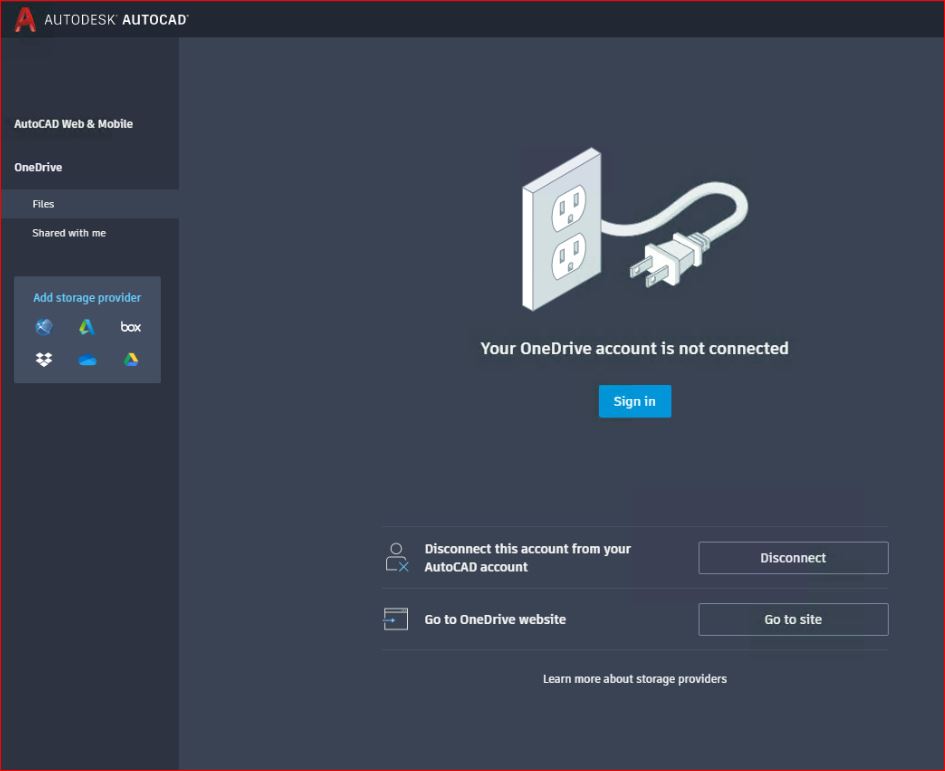Open Files under OneDrive

(x=90, y=204)
